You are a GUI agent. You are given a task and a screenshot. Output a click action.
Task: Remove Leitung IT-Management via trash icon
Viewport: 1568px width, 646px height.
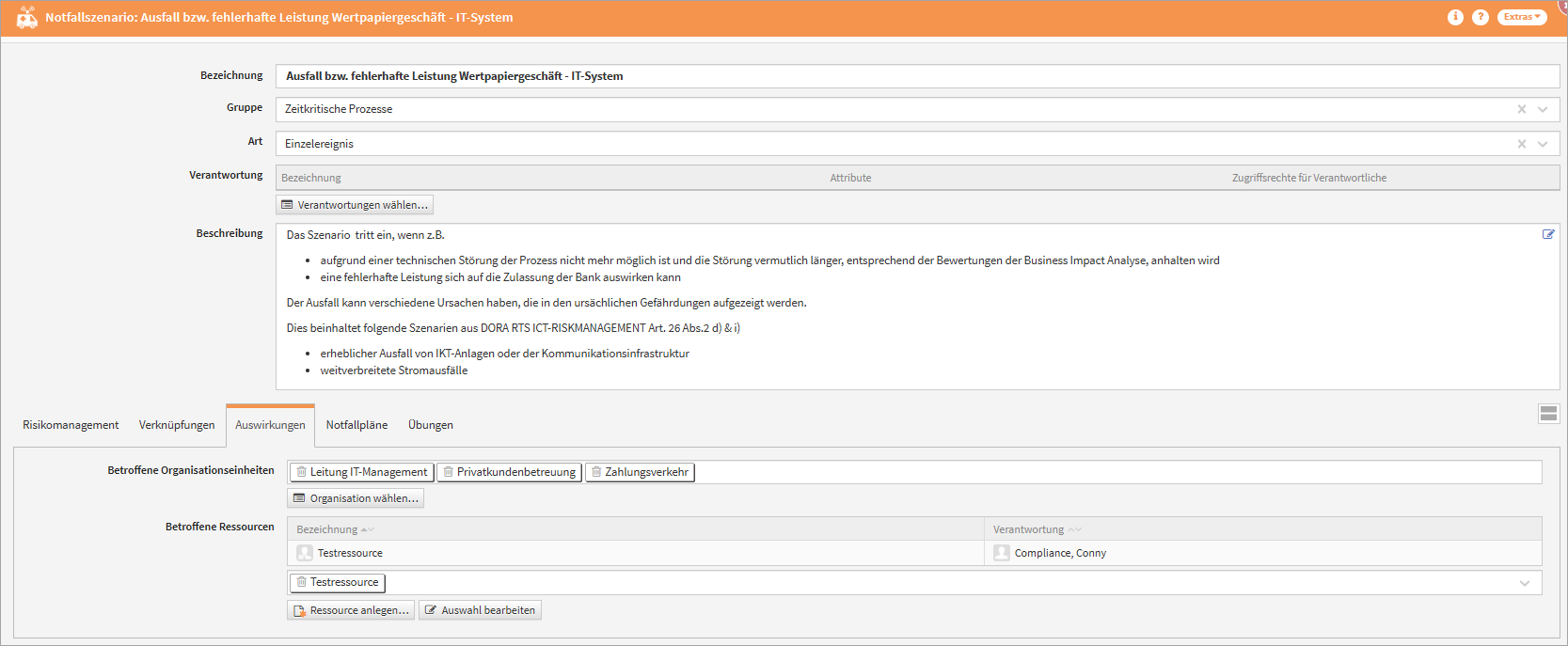[301, 472]
